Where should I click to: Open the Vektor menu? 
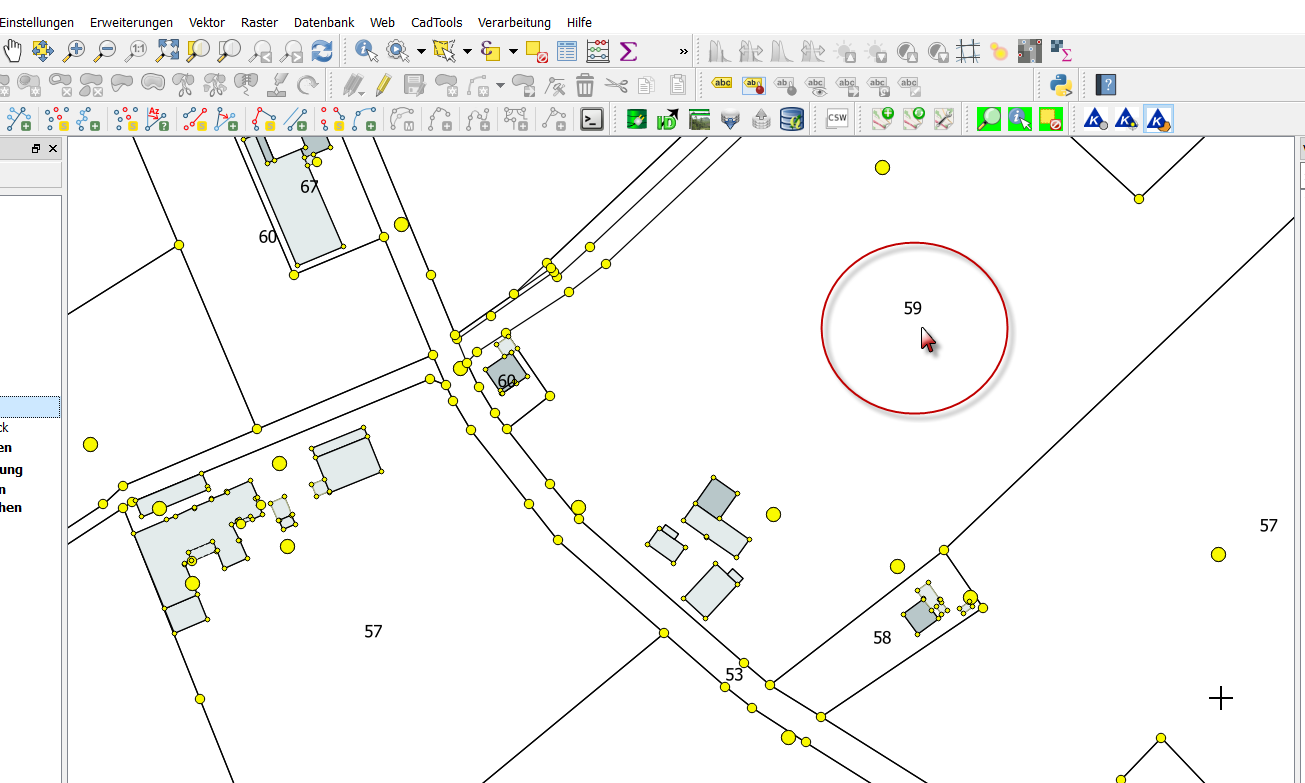coord(207,22)
